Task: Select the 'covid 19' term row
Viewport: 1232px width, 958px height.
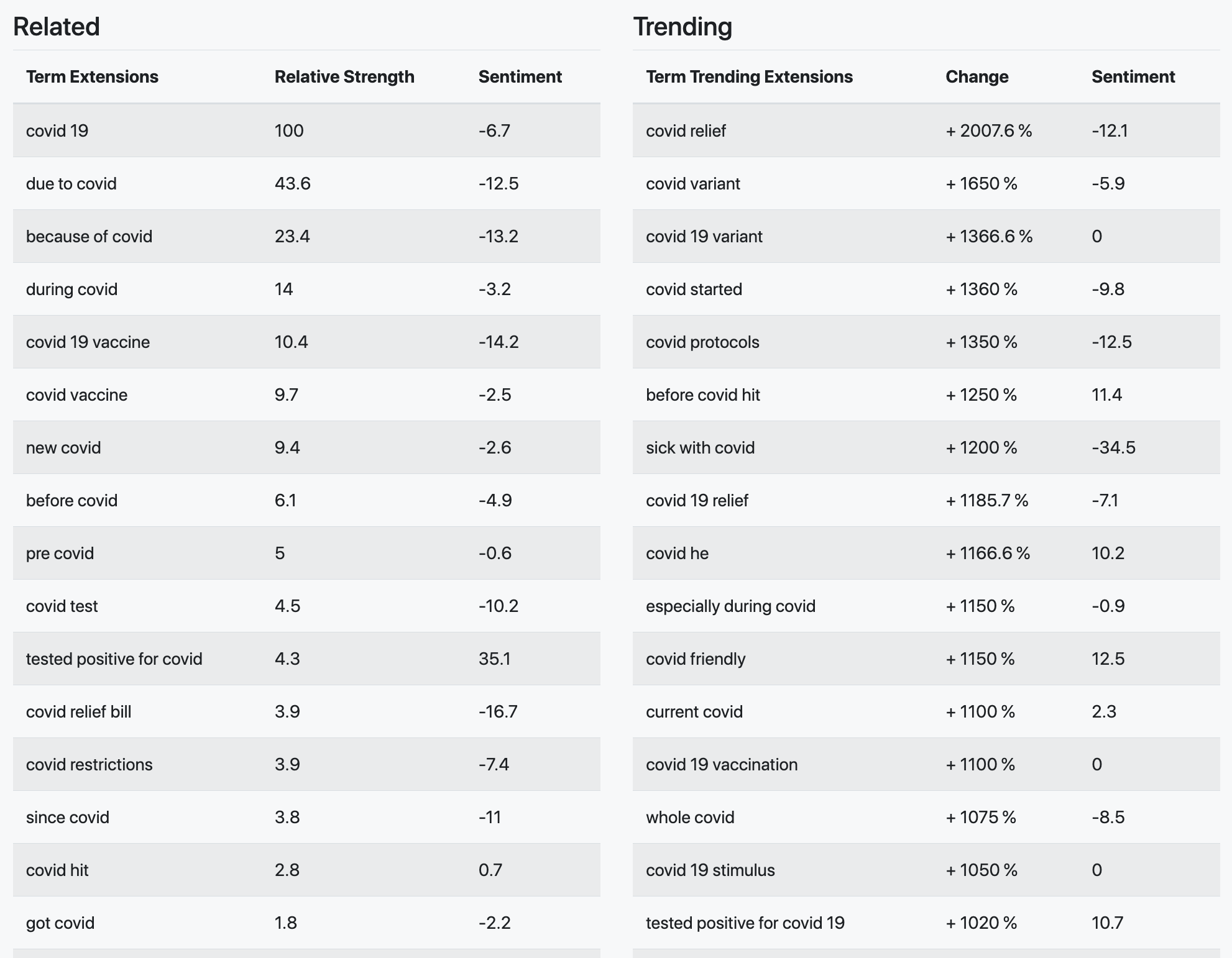Action: tap(306, 130)
